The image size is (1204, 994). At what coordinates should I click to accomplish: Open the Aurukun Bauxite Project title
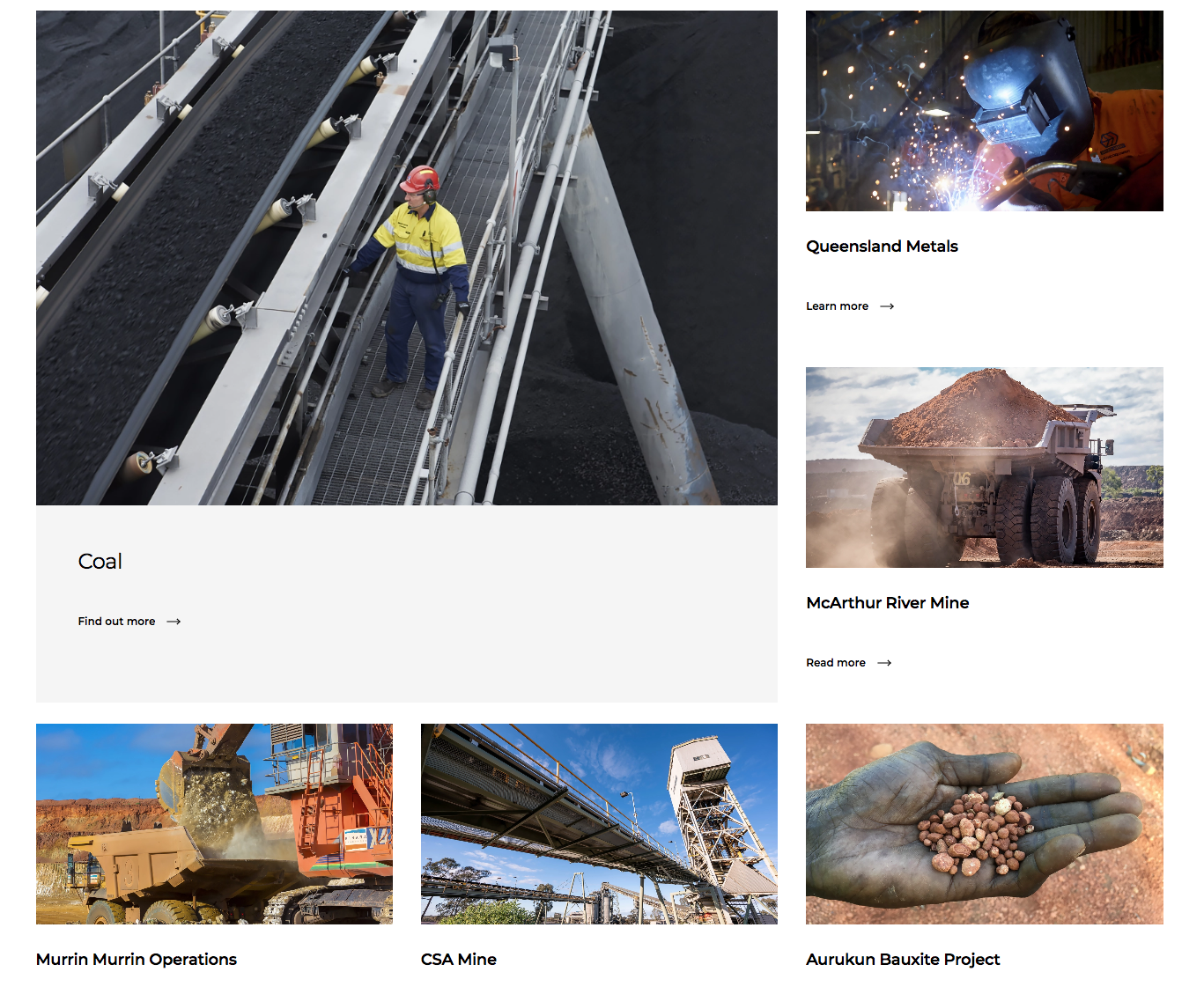(x=903, y=960)
